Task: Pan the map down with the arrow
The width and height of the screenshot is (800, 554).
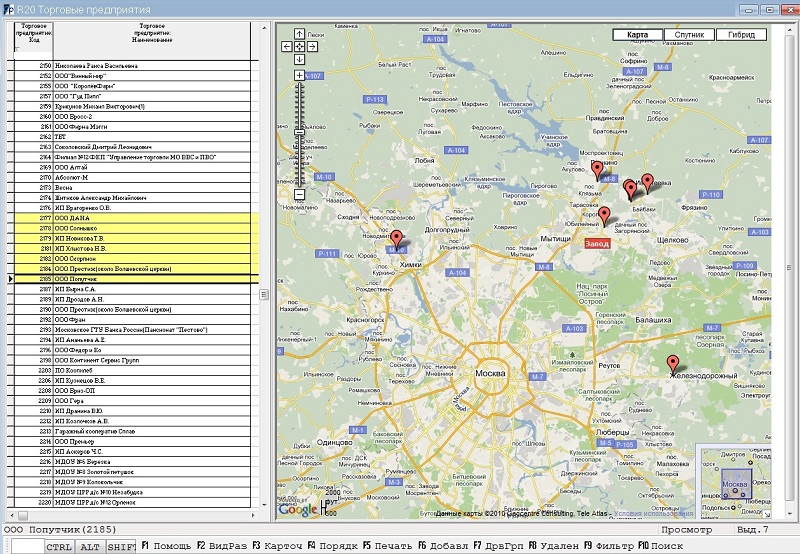Action: (x=299, y=59)
